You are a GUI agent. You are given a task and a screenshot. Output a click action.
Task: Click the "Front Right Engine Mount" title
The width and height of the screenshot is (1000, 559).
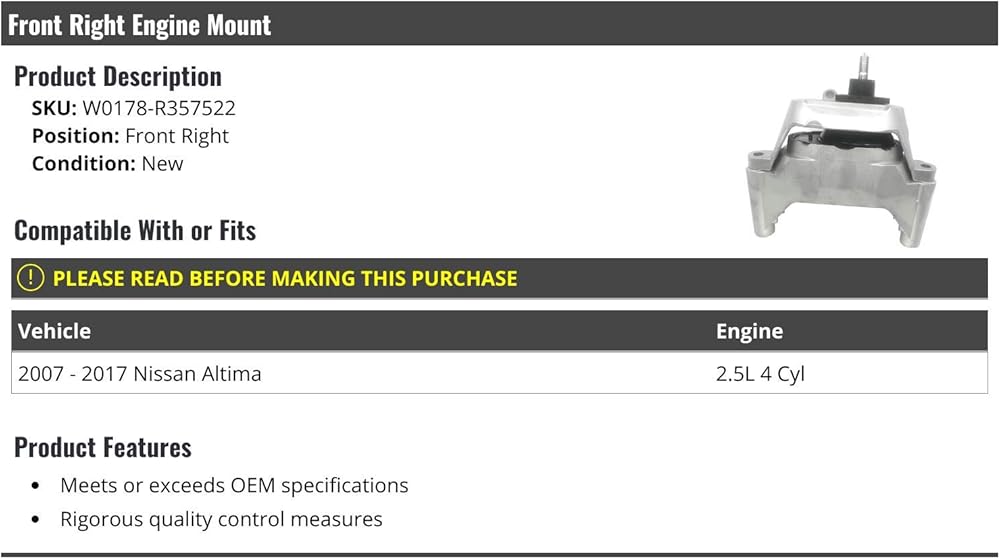click(x=140, y=25)
